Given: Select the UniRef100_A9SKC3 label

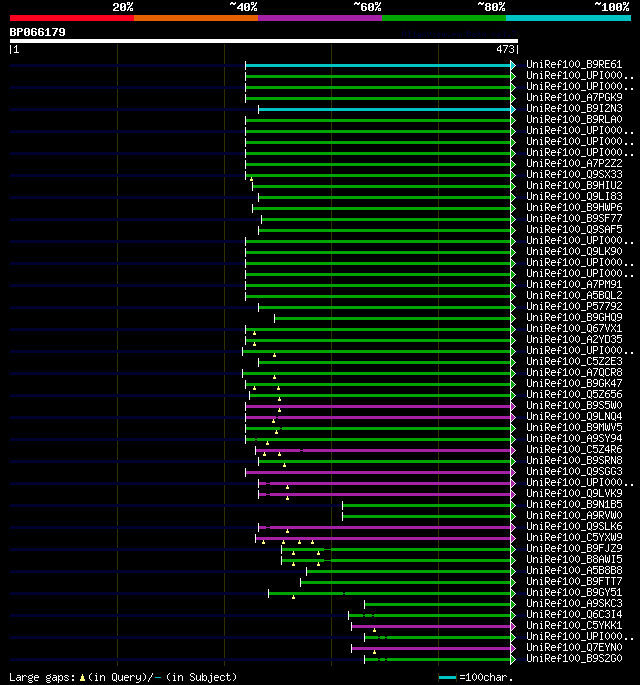Looking at the screenshot, I should tap(574, 603).
